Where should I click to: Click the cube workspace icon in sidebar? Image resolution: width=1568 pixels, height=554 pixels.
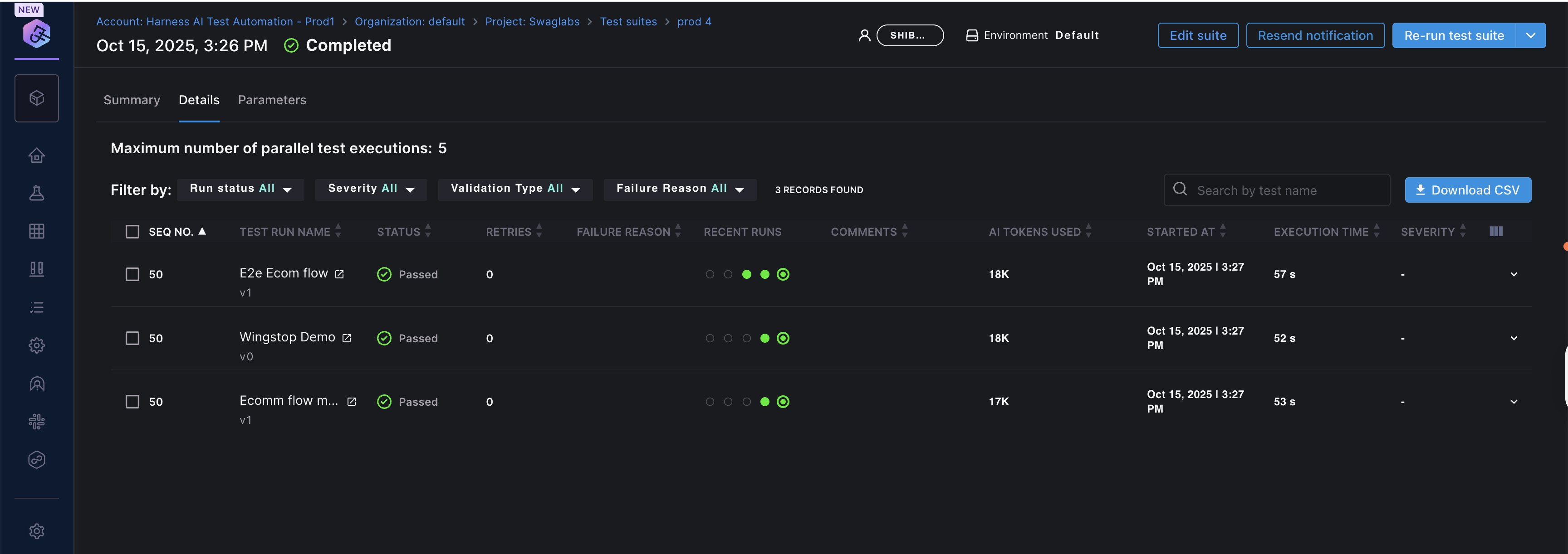pyautogui.click(x=36, y=97)
